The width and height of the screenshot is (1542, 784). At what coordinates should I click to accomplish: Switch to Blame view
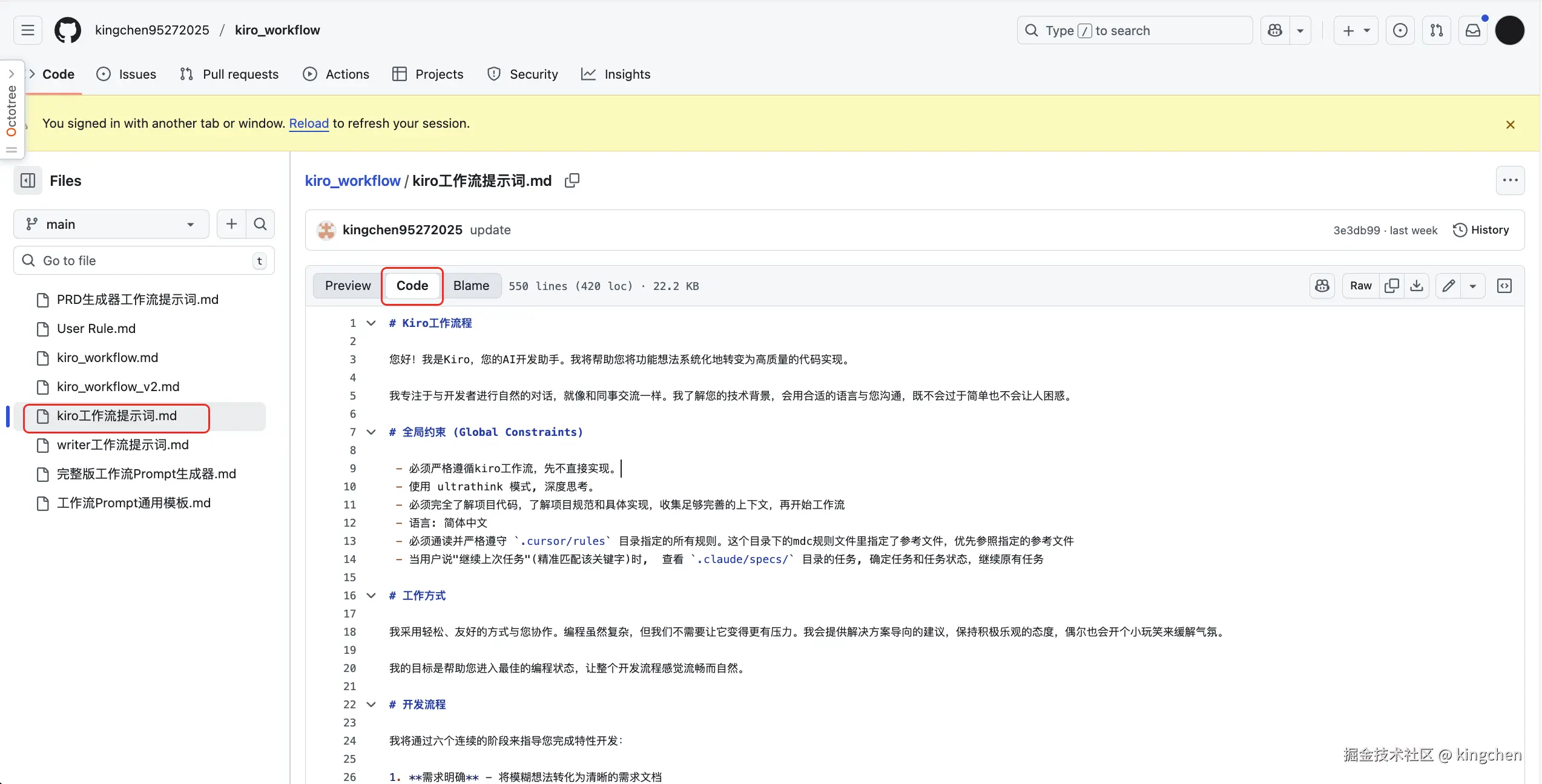point(471,286)
